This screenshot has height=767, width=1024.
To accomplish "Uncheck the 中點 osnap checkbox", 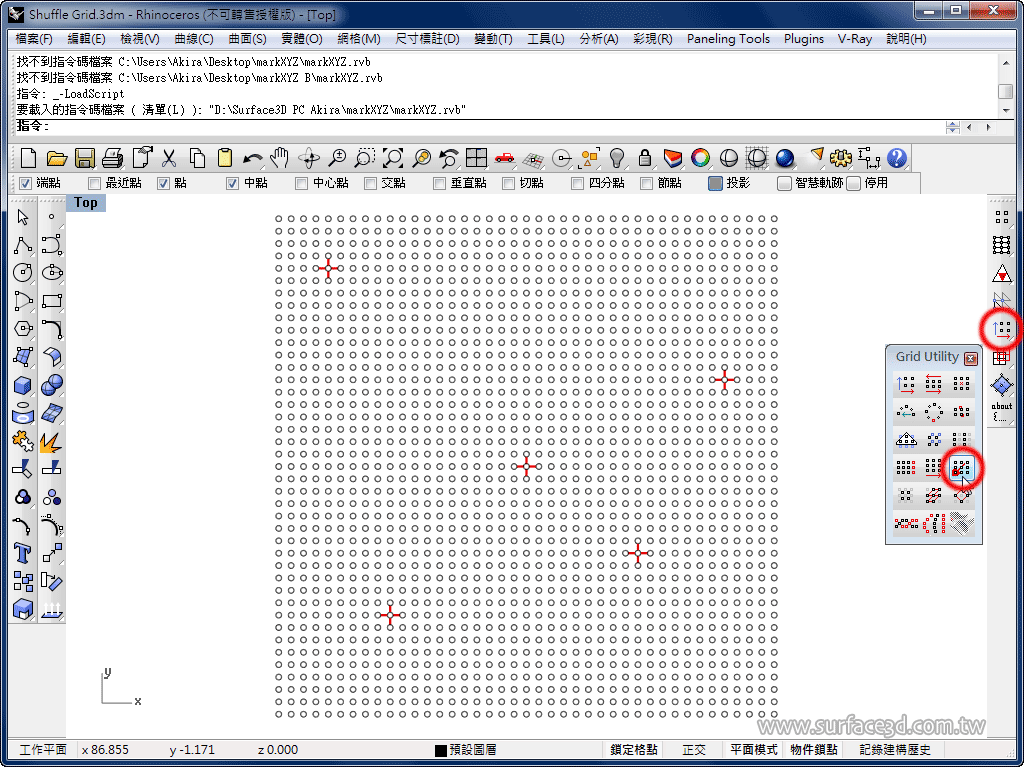I will 232,184.
